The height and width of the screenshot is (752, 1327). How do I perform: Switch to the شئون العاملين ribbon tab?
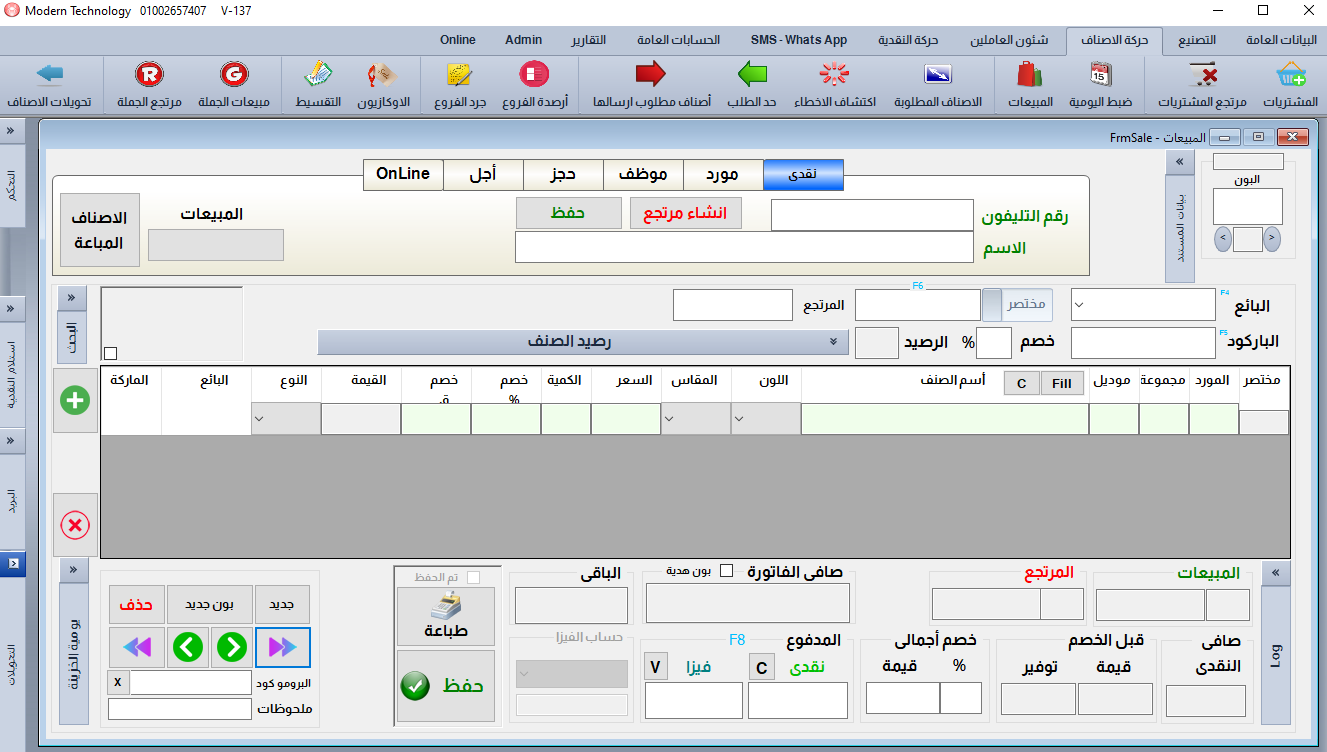pos(1008,40)
